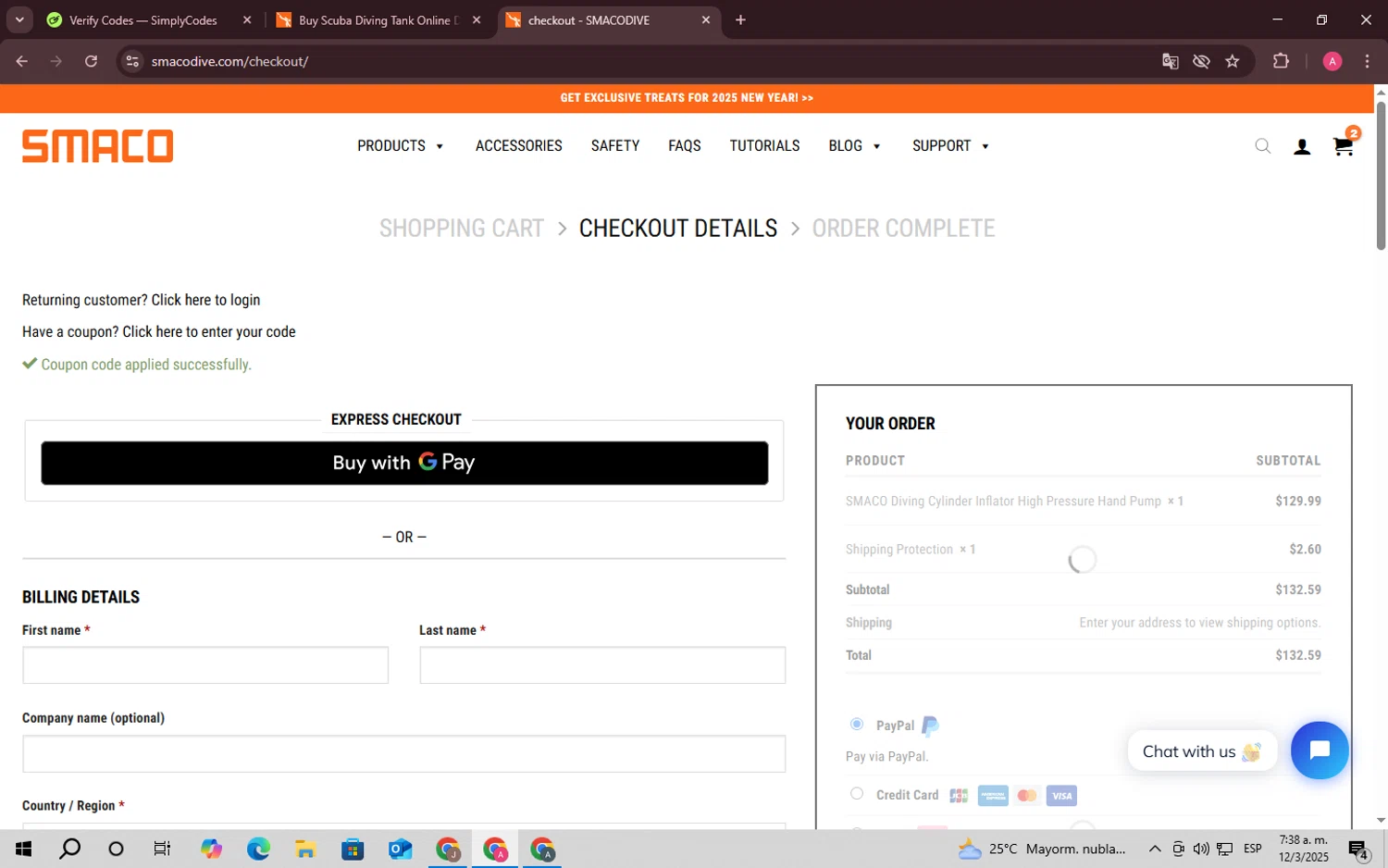Switch to Verify Codes SimplyCodes tab
This screenshot has height=868, width=1388.
[143, 20]
